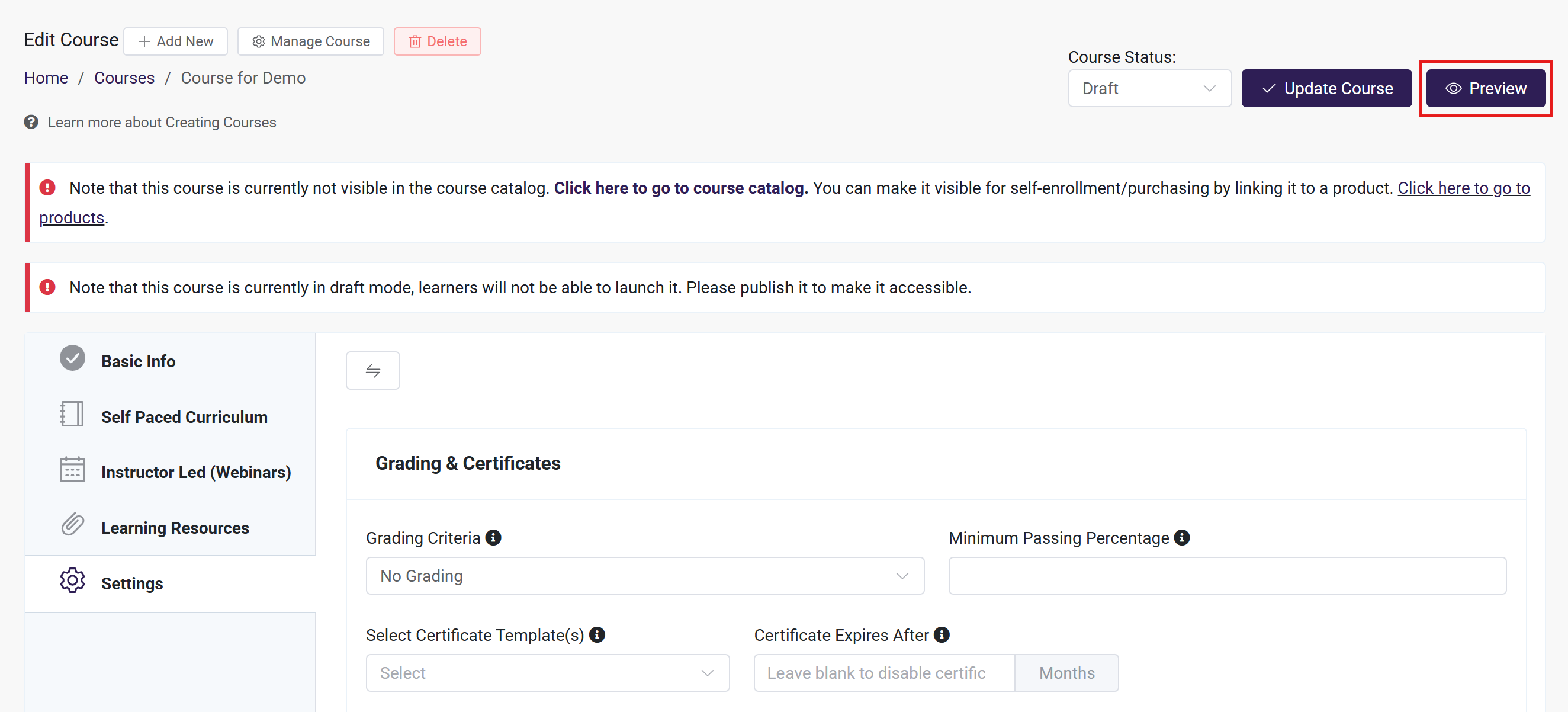
Task: Click the Instructor Led calendar icon
Action: point(72,469)
